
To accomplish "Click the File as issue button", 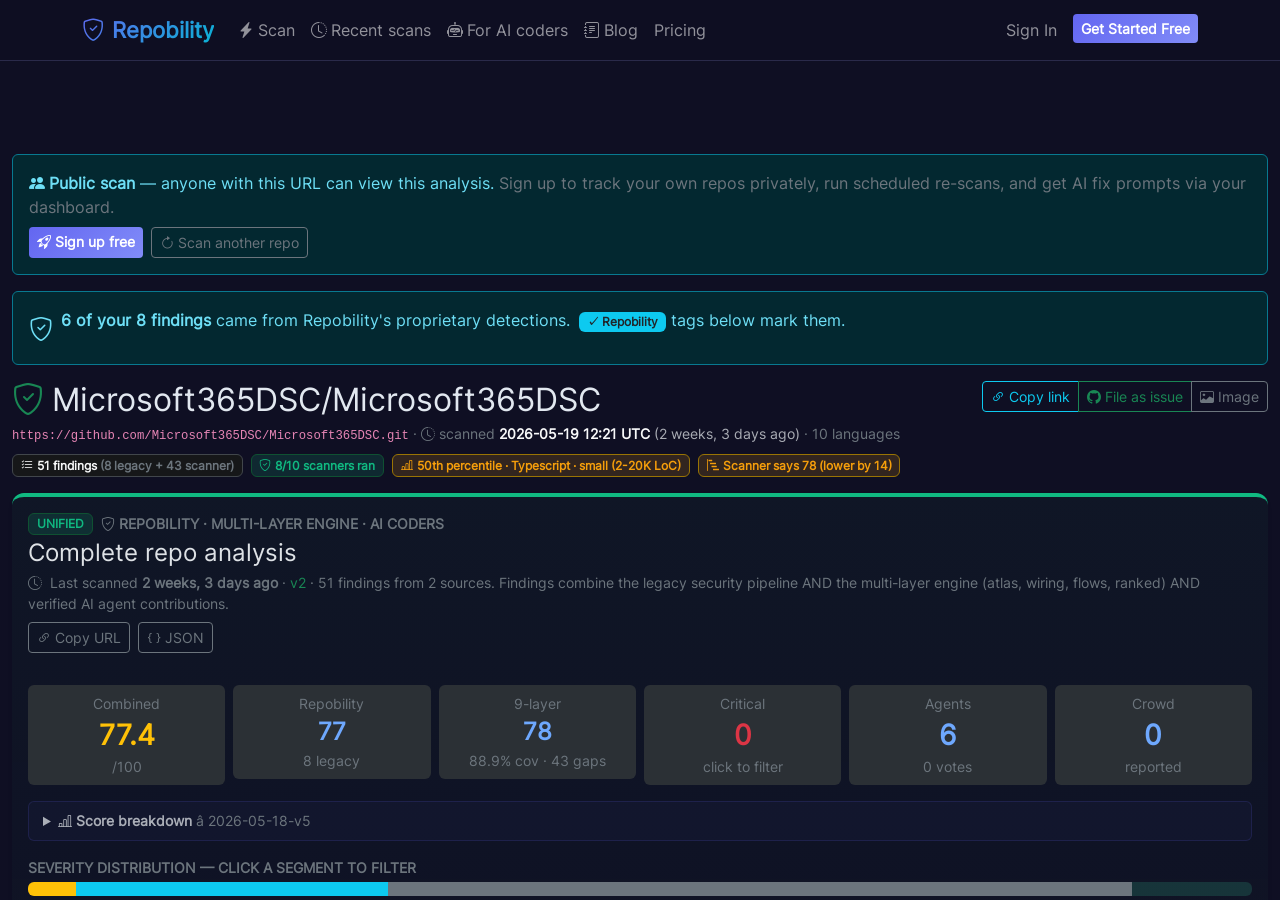I will [1135, 397].
